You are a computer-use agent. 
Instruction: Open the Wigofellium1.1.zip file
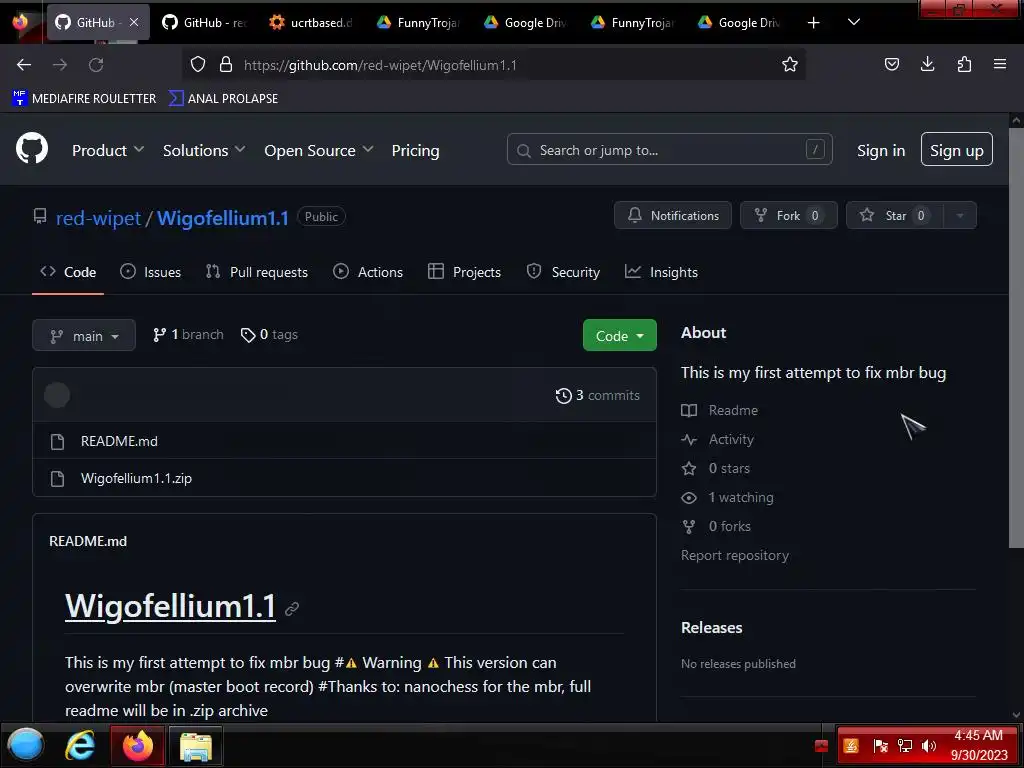[136, 479]
